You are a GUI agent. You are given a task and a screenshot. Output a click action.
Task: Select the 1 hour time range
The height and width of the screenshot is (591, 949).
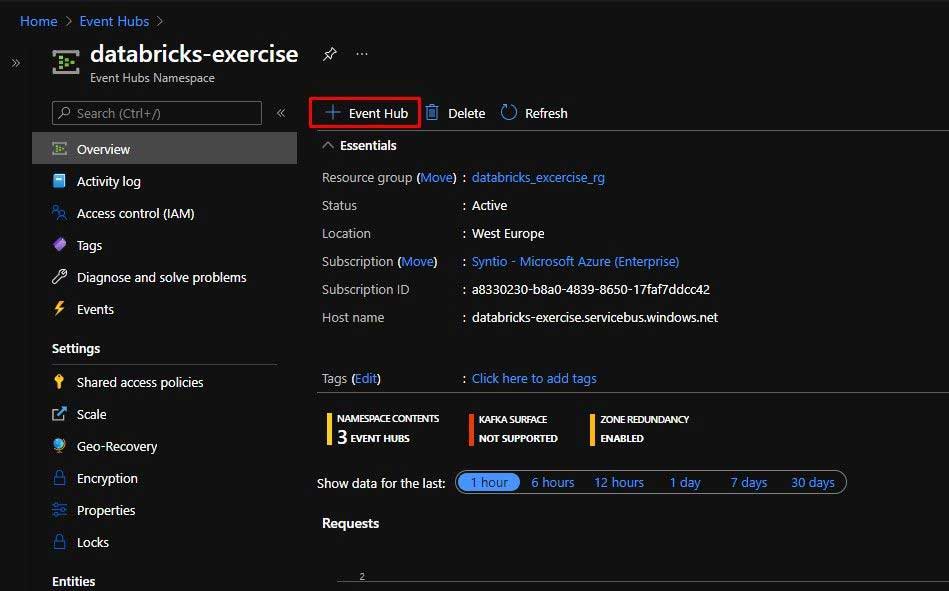point(489,483)
